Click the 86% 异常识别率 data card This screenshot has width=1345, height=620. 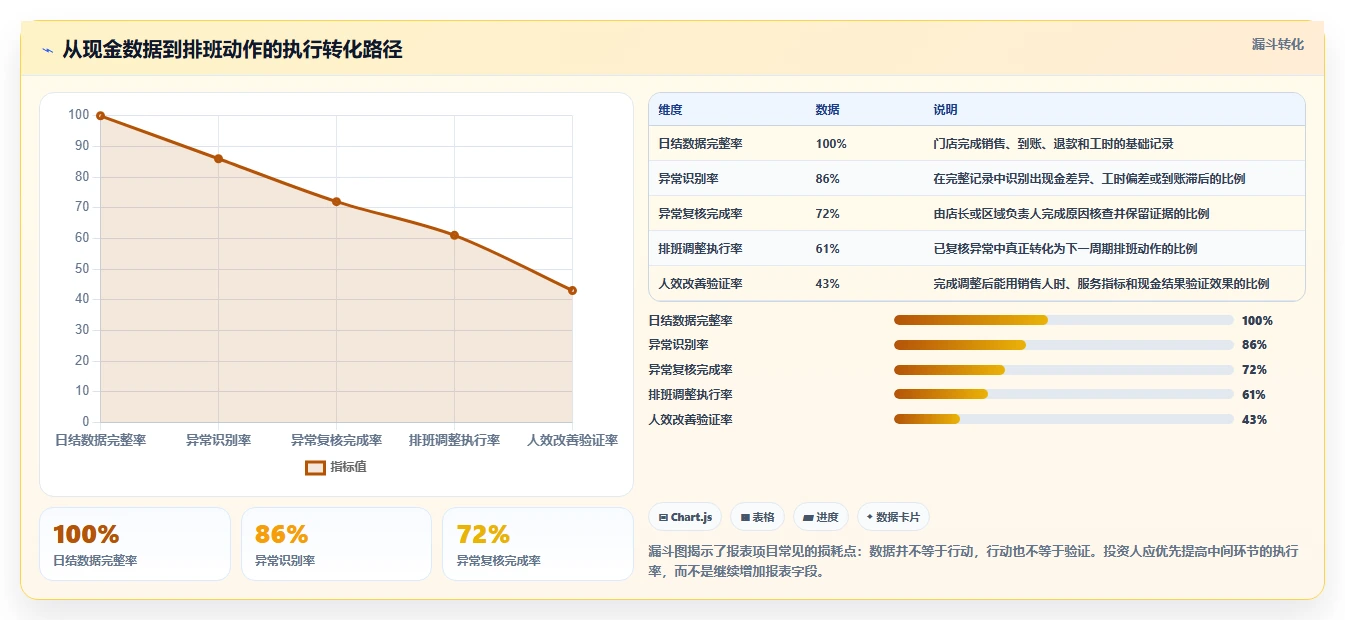(x=336, y=544)
